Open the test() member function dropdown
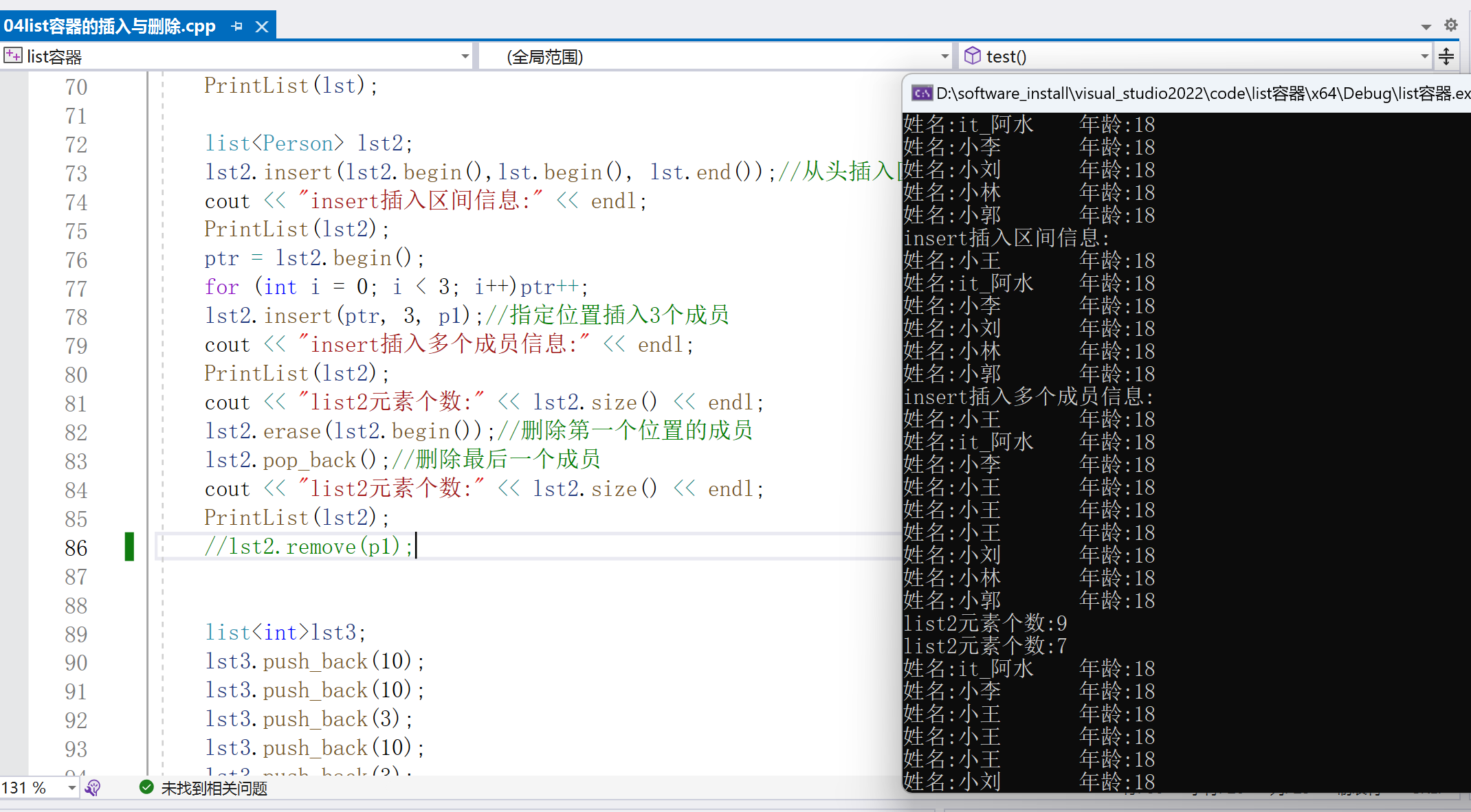 1424,56
